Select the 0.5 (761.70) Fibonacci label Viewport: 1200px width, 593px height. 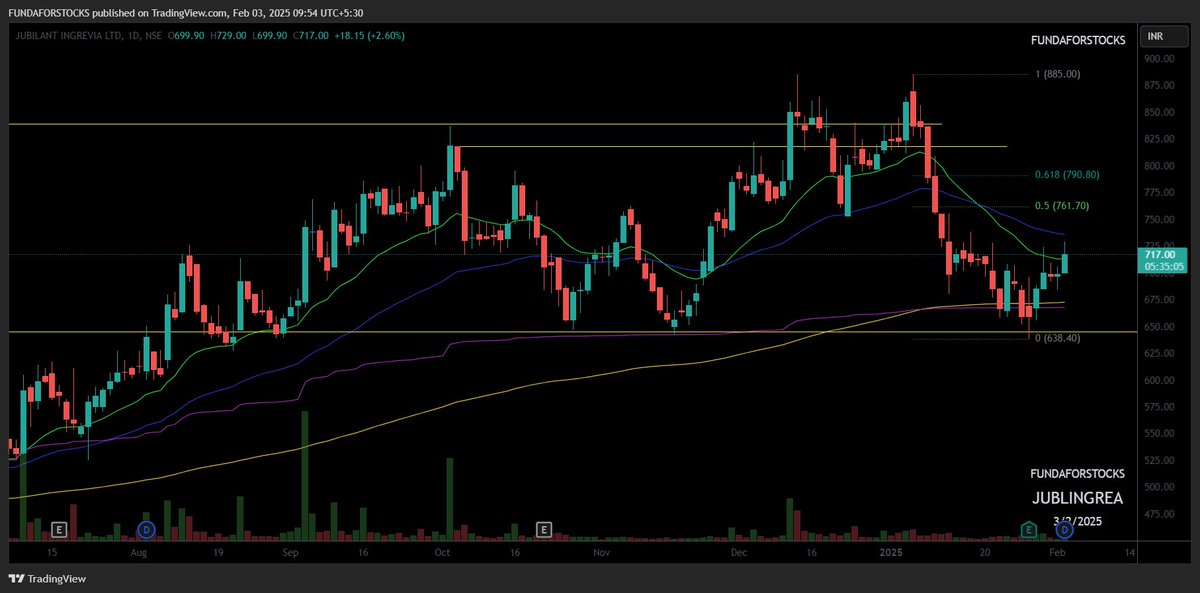(x=1062, y=205)
